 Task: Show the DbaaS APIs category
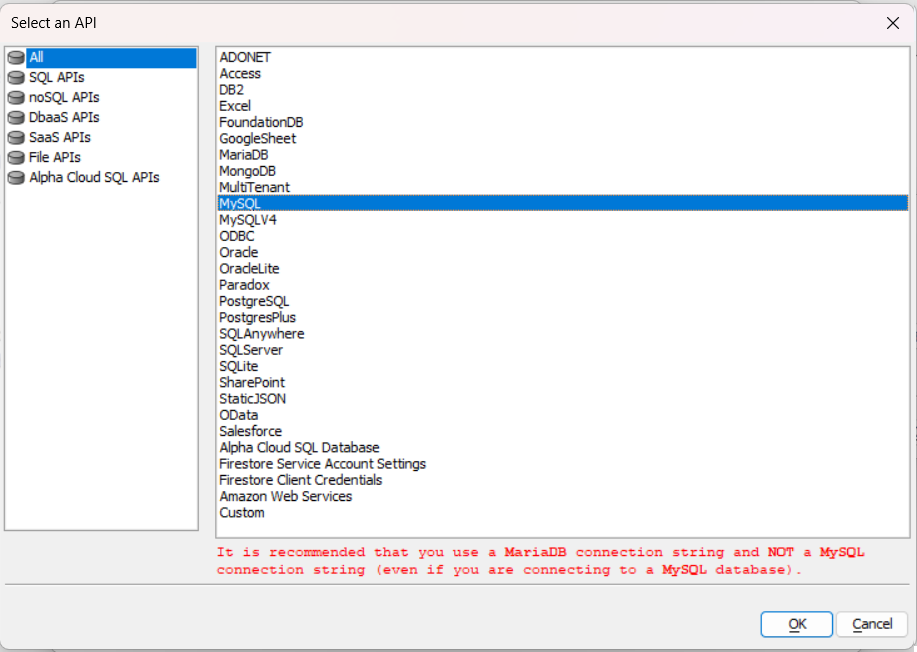pos(64,118)
